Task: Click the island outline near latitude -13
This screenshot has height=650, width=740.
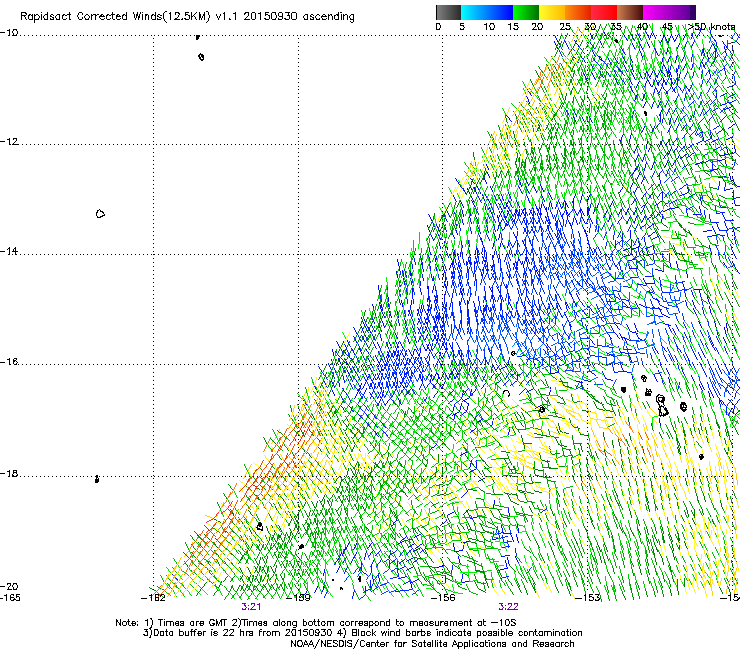Action: (100, 214)
